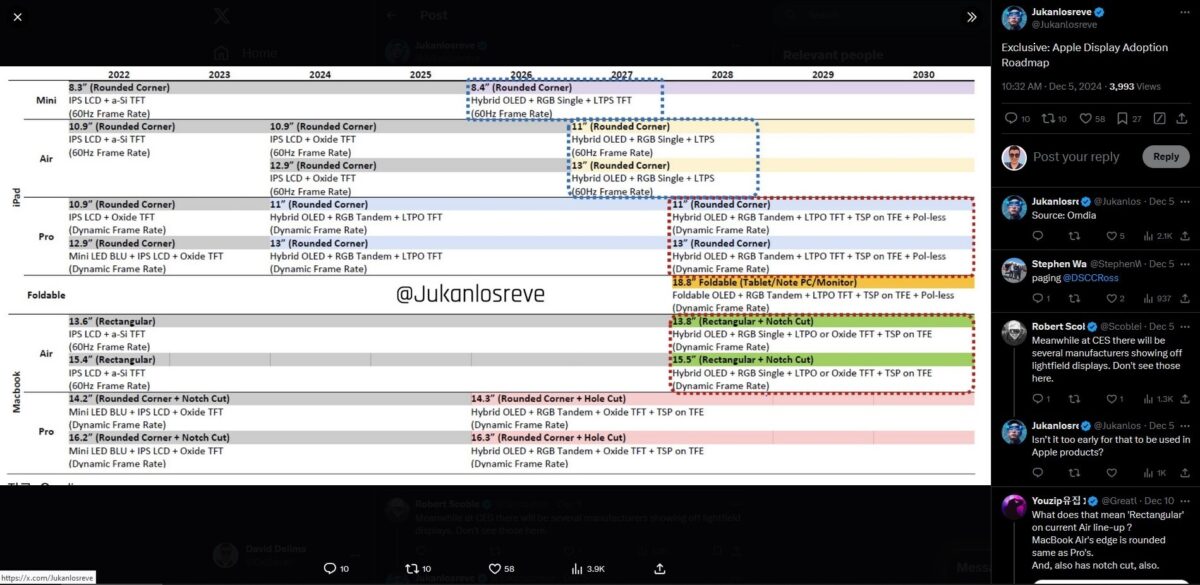Reply to Robert Scoble's CES comment
This screenshot has height=585, width=1200.
click(1037, 399)
